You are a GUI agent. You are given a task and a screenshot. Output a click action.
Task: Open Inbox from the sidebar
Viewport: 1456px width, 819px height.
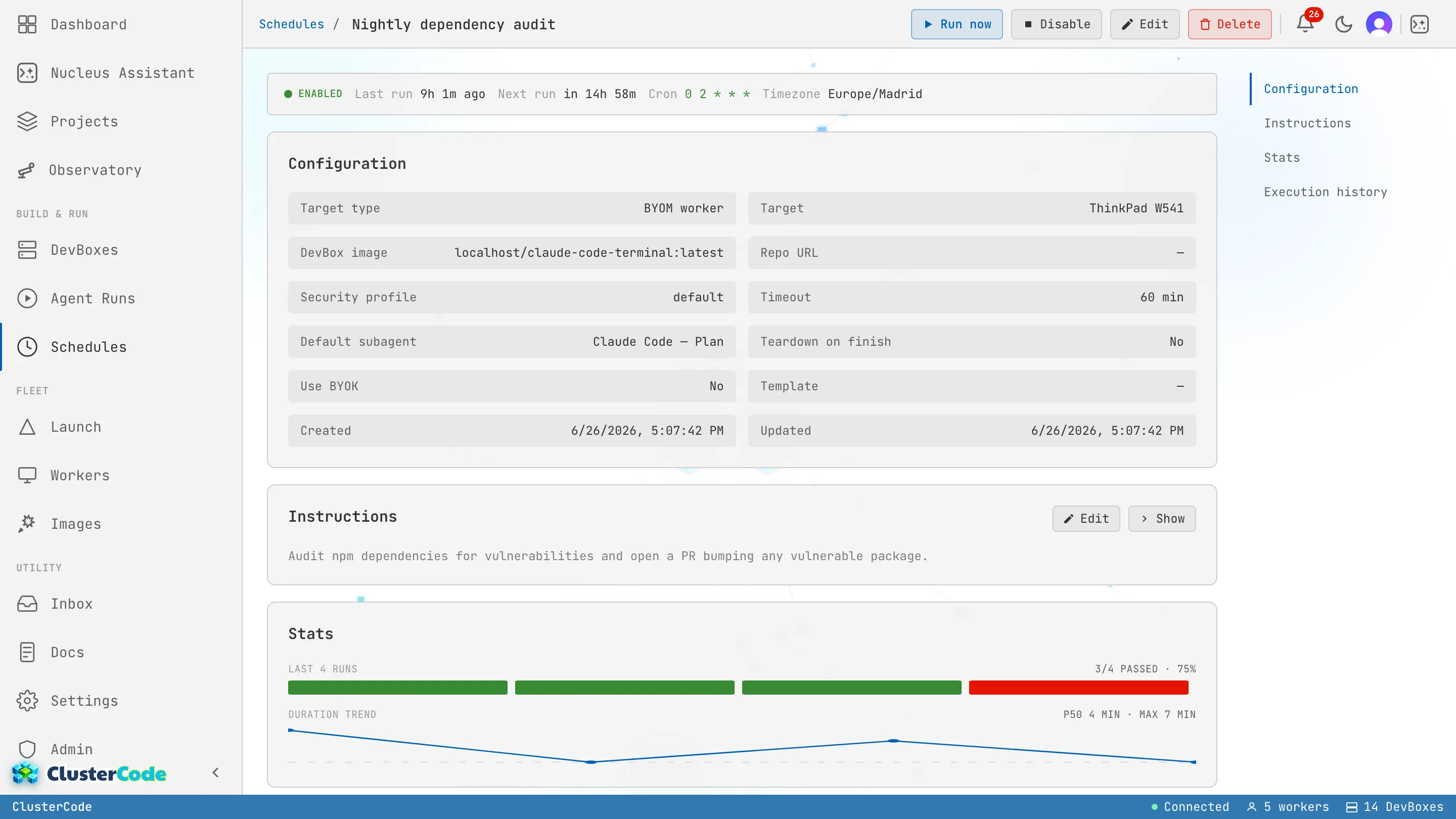72,604
